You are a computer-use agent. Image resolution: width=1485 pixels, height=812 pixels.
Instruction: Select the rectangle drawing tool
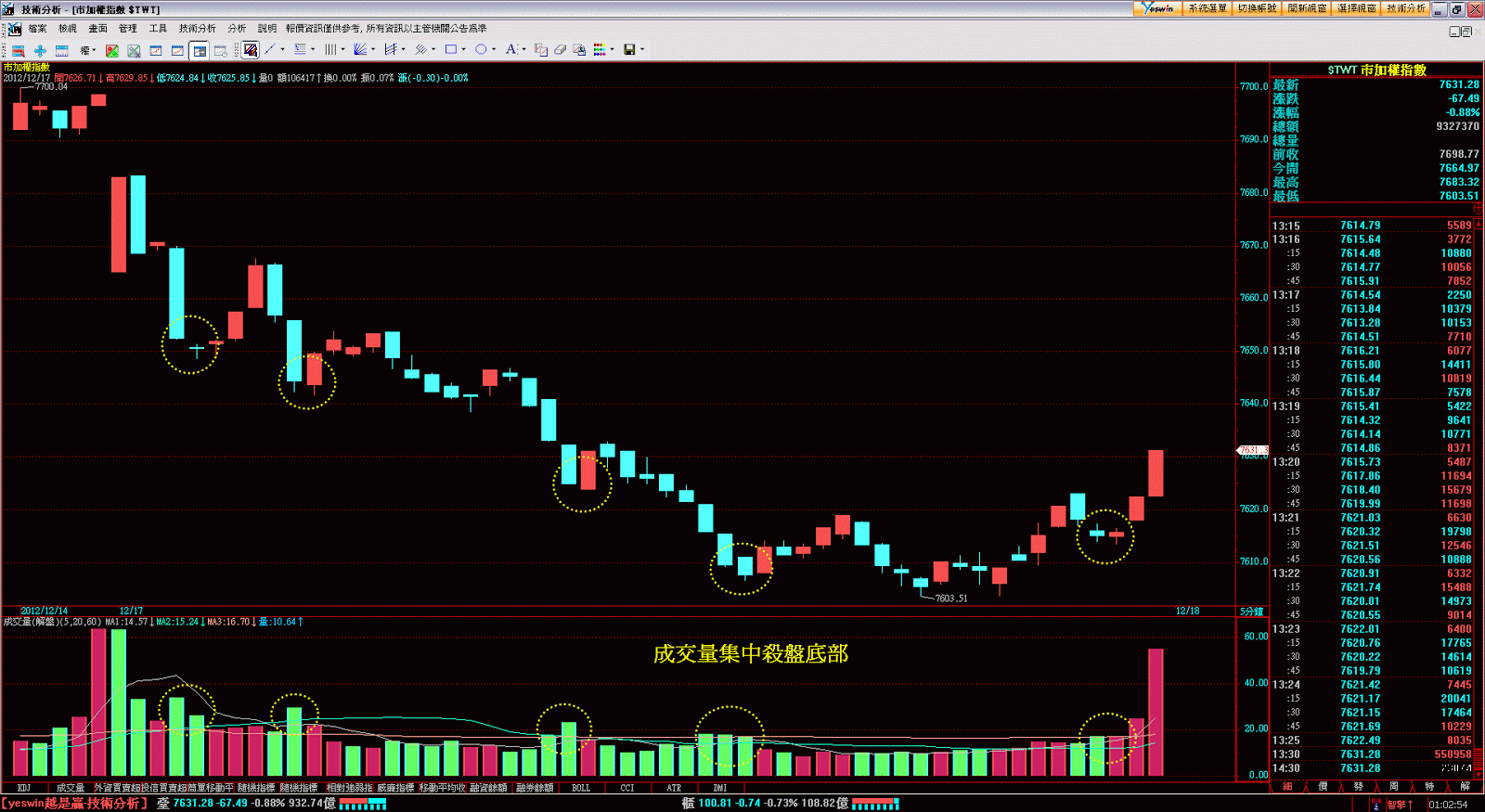click(x=451, y=49)
